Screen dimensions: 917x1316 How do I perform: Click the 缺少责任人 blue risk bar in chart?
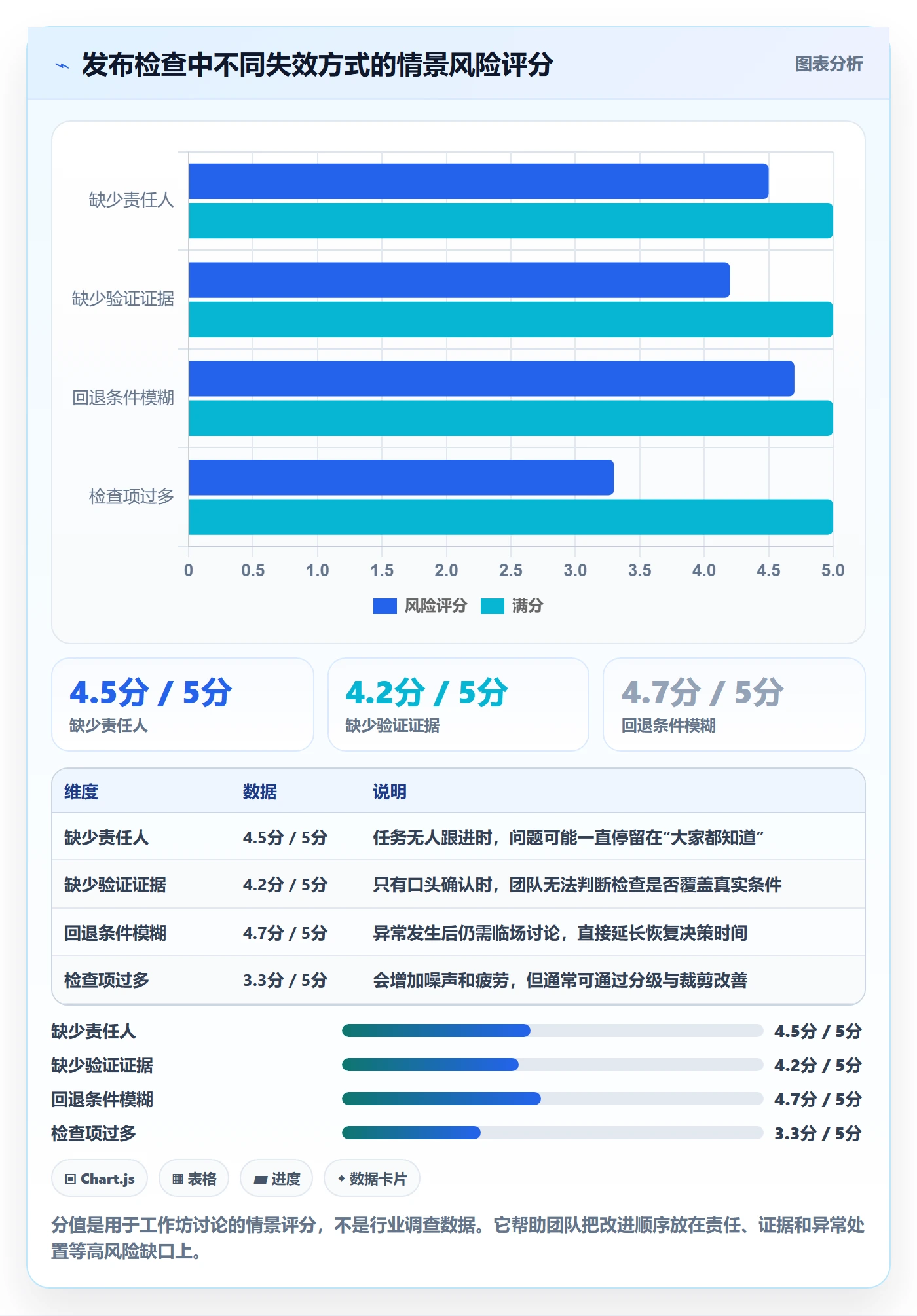(478, 181)
